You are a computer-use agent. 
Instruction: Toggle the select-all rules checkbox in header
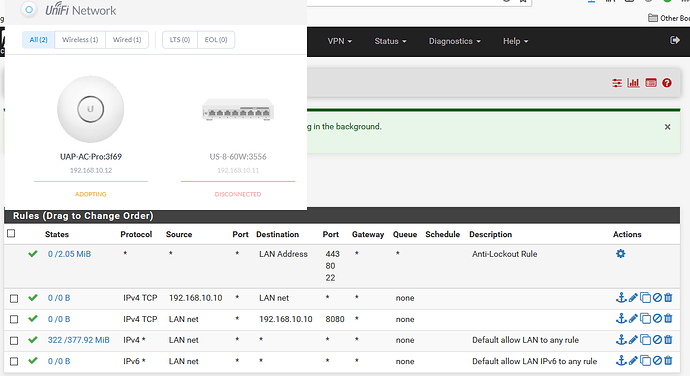pyautogui.click(x=11, y=233)
